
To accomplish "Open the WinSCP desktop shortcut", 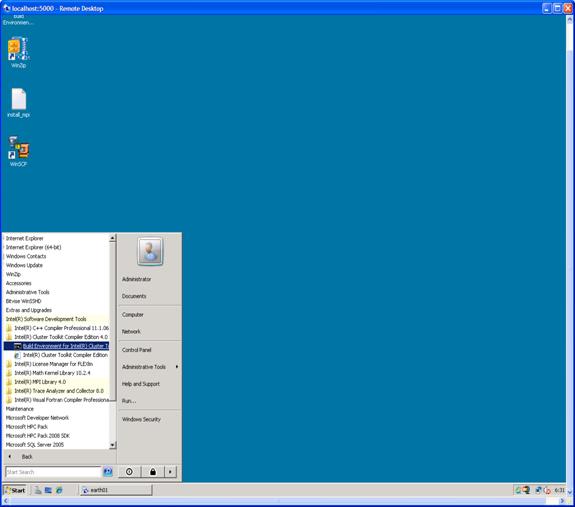I will [x=18, y=151].
